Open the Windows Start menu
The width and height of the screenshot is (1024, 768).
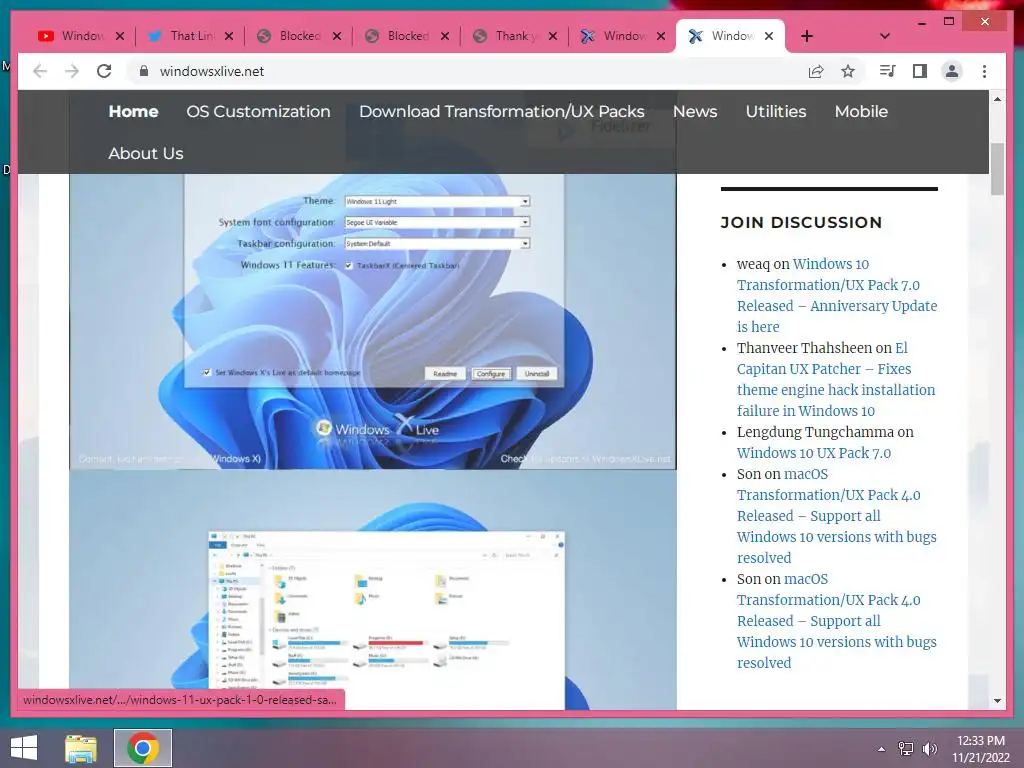click(24, 748)
